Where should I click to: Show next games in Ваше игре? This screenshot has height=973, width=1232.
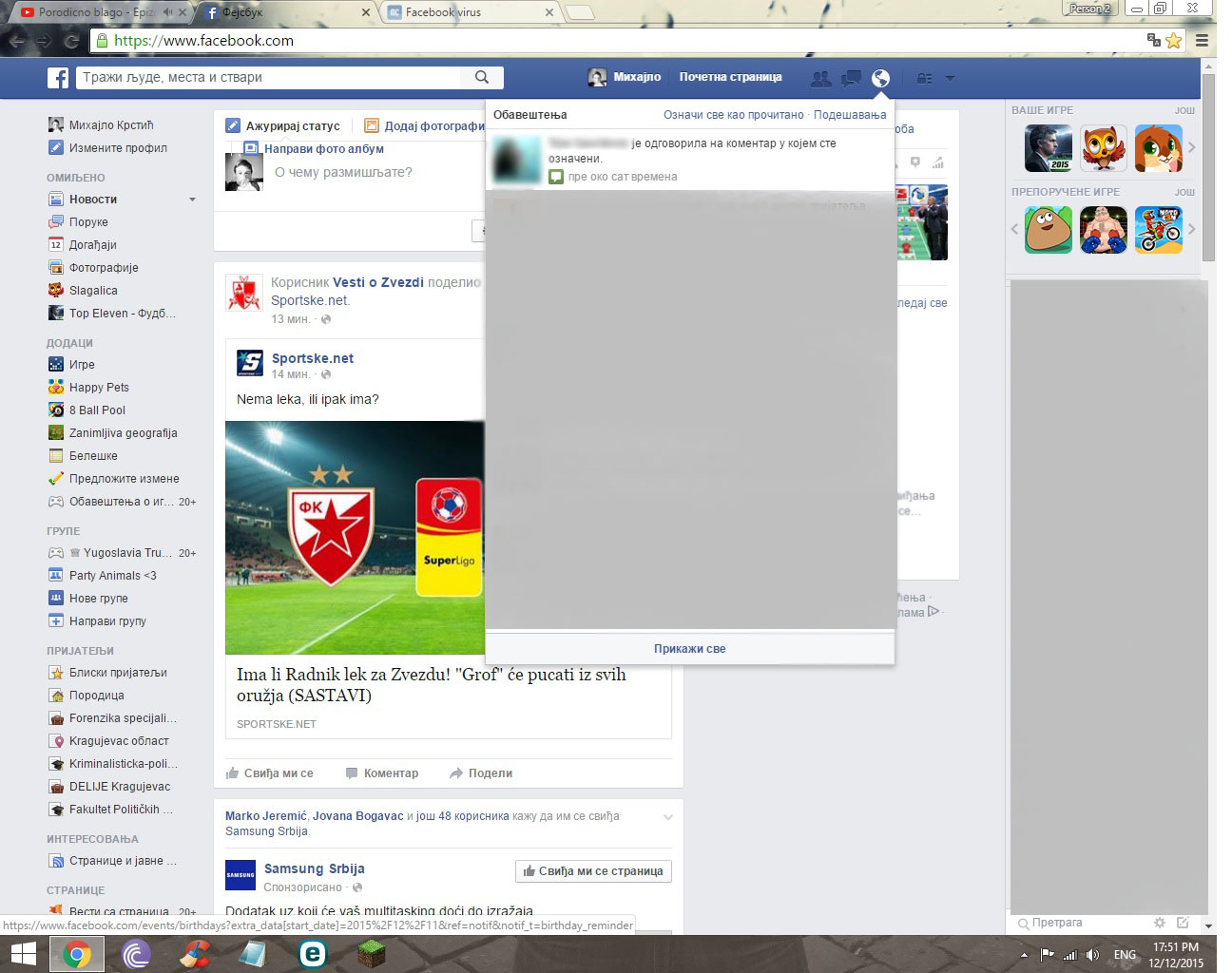click(1191, 148)
